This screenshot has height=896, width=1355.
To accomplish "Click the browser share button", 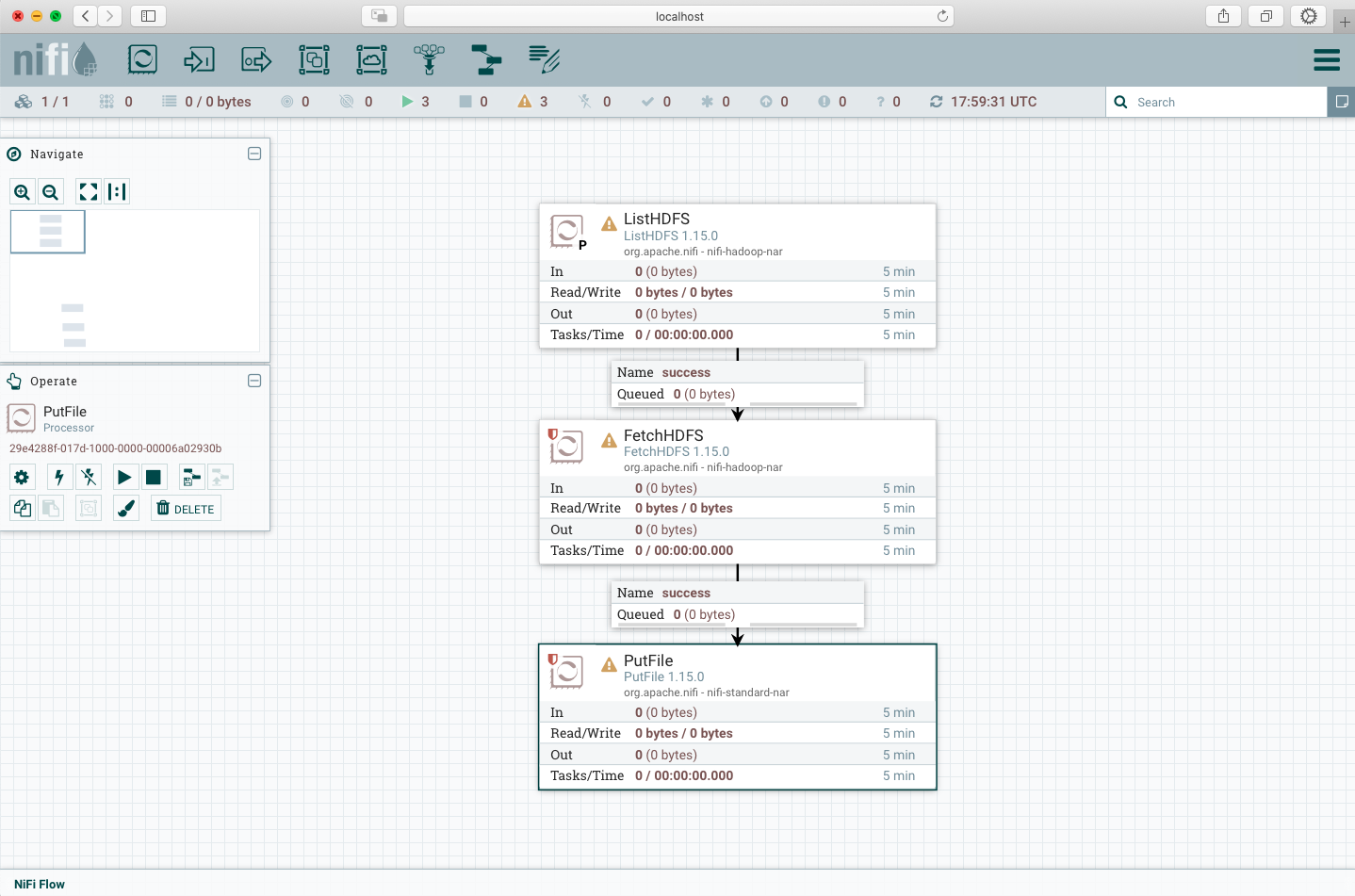I will tap(1223, 16).
